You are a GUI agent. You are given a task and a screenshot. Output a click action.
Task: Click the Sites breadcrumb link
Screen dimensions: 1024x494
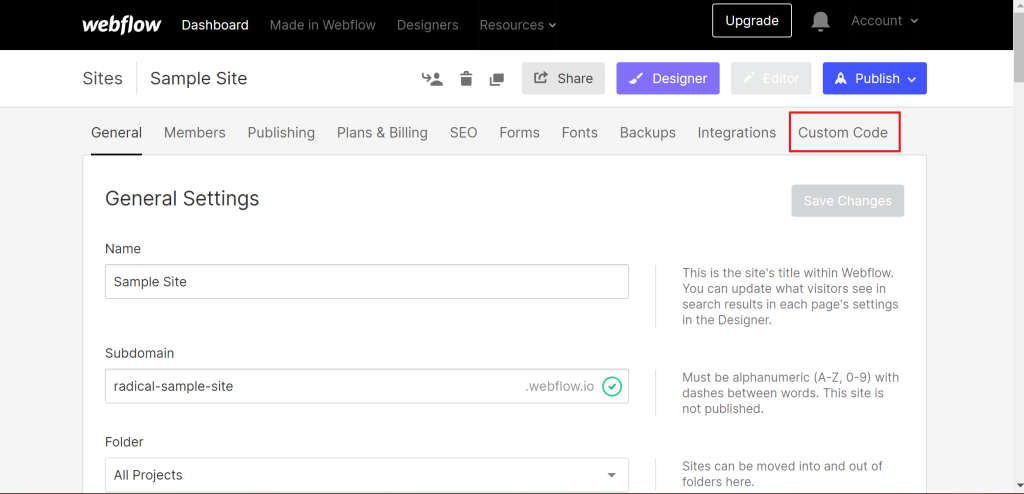[x=103, y=78]
